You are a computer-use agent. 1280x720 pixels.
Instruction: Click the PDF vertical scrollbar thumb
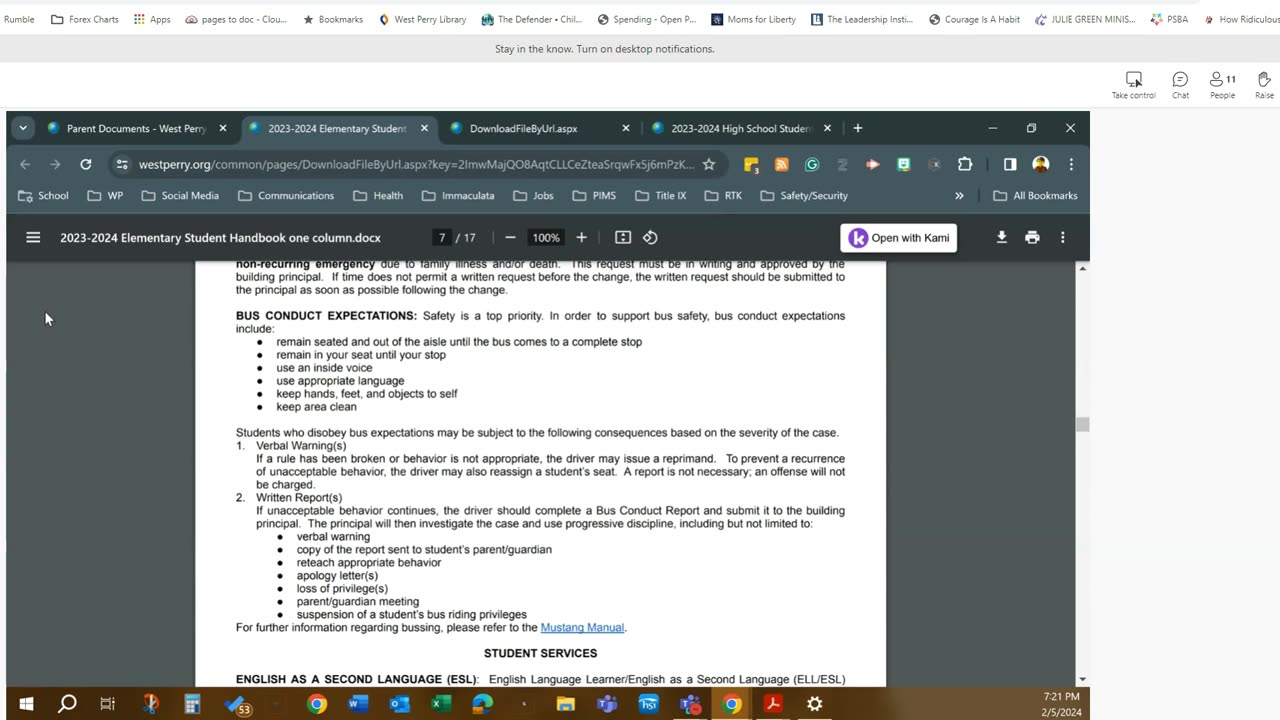pos(1083,425)
